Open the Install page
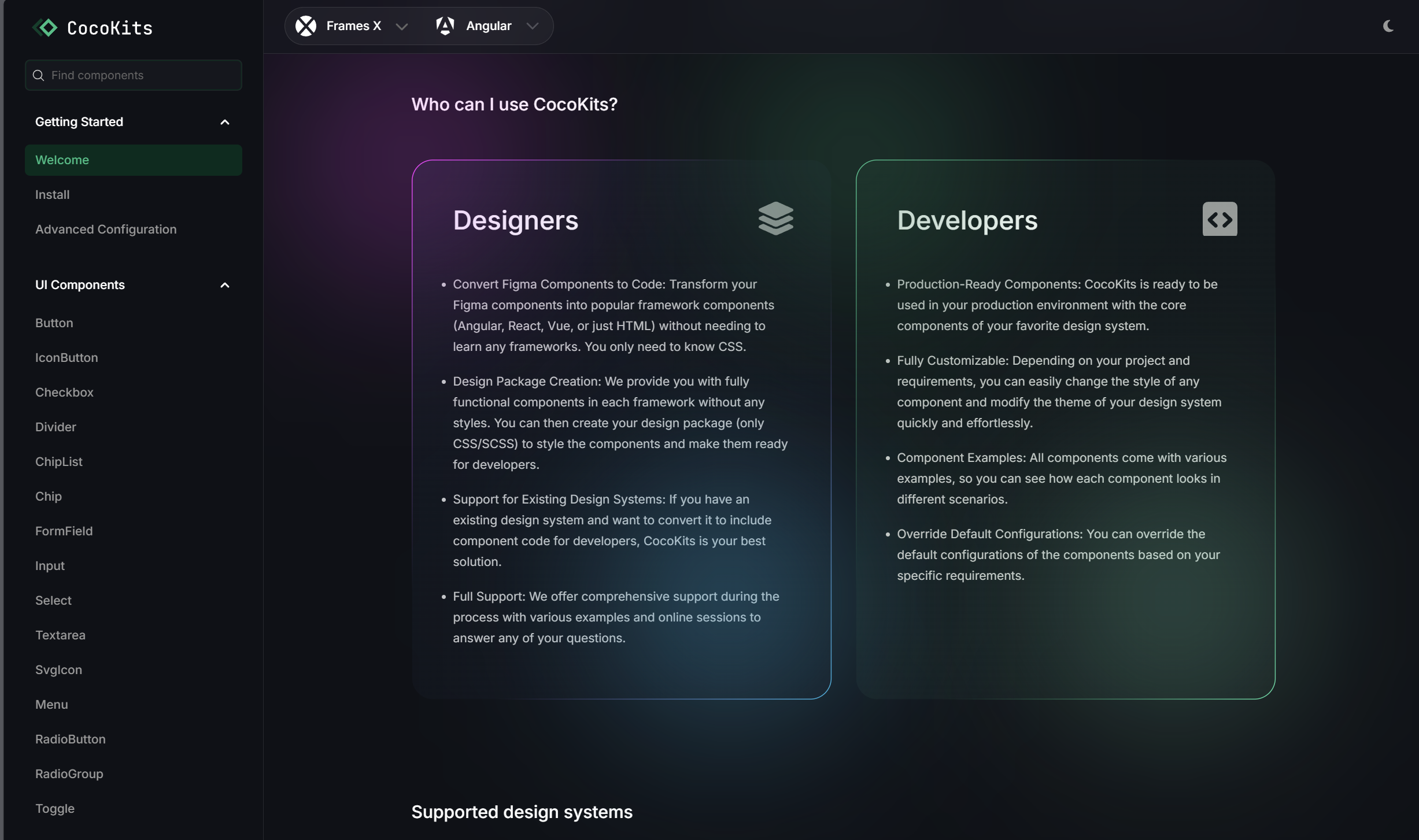This screenshot has width=1419, height=840. pyautogui.click(x=53, y=194)
